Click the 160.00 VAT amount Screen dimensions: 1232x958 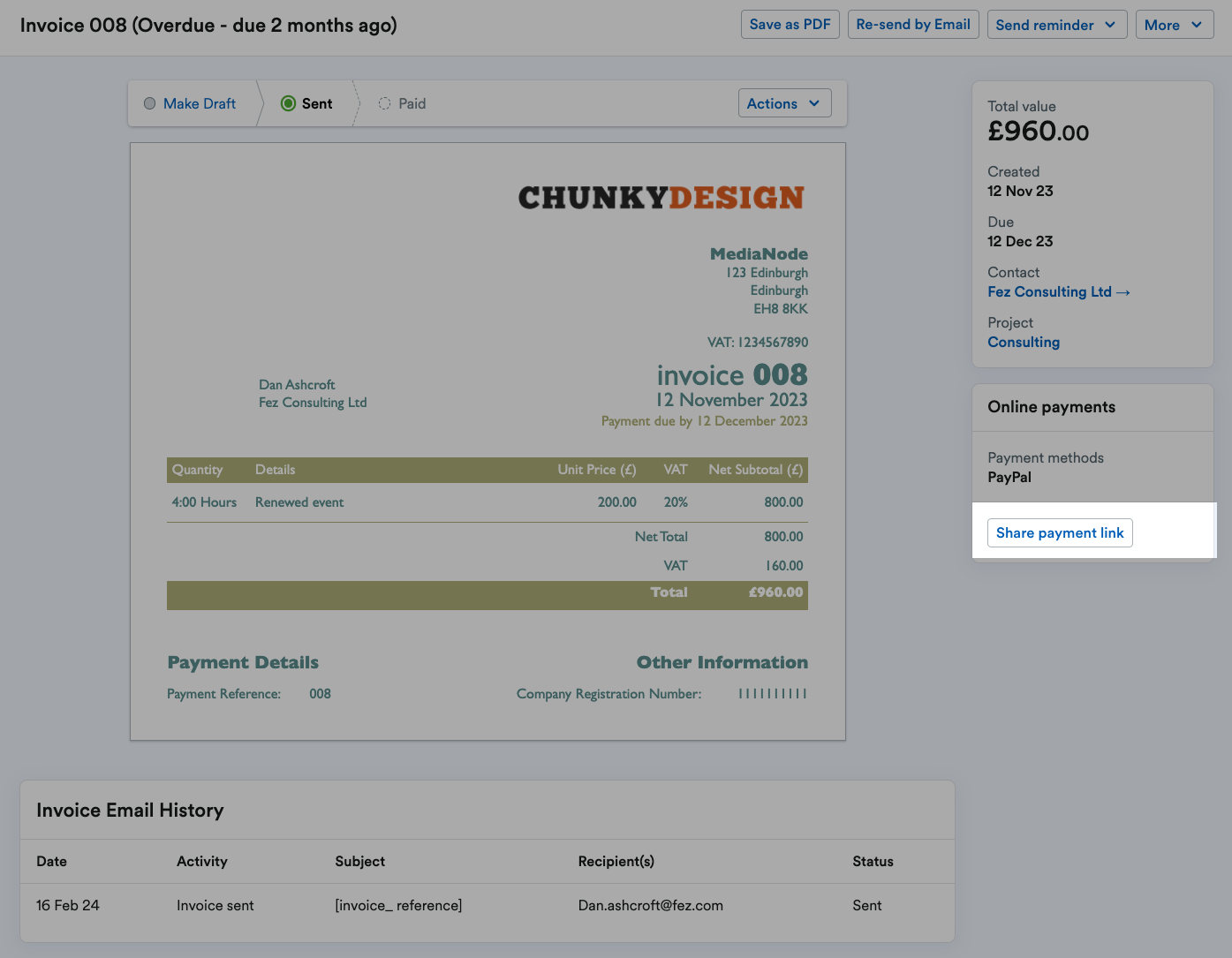point(784,566)
